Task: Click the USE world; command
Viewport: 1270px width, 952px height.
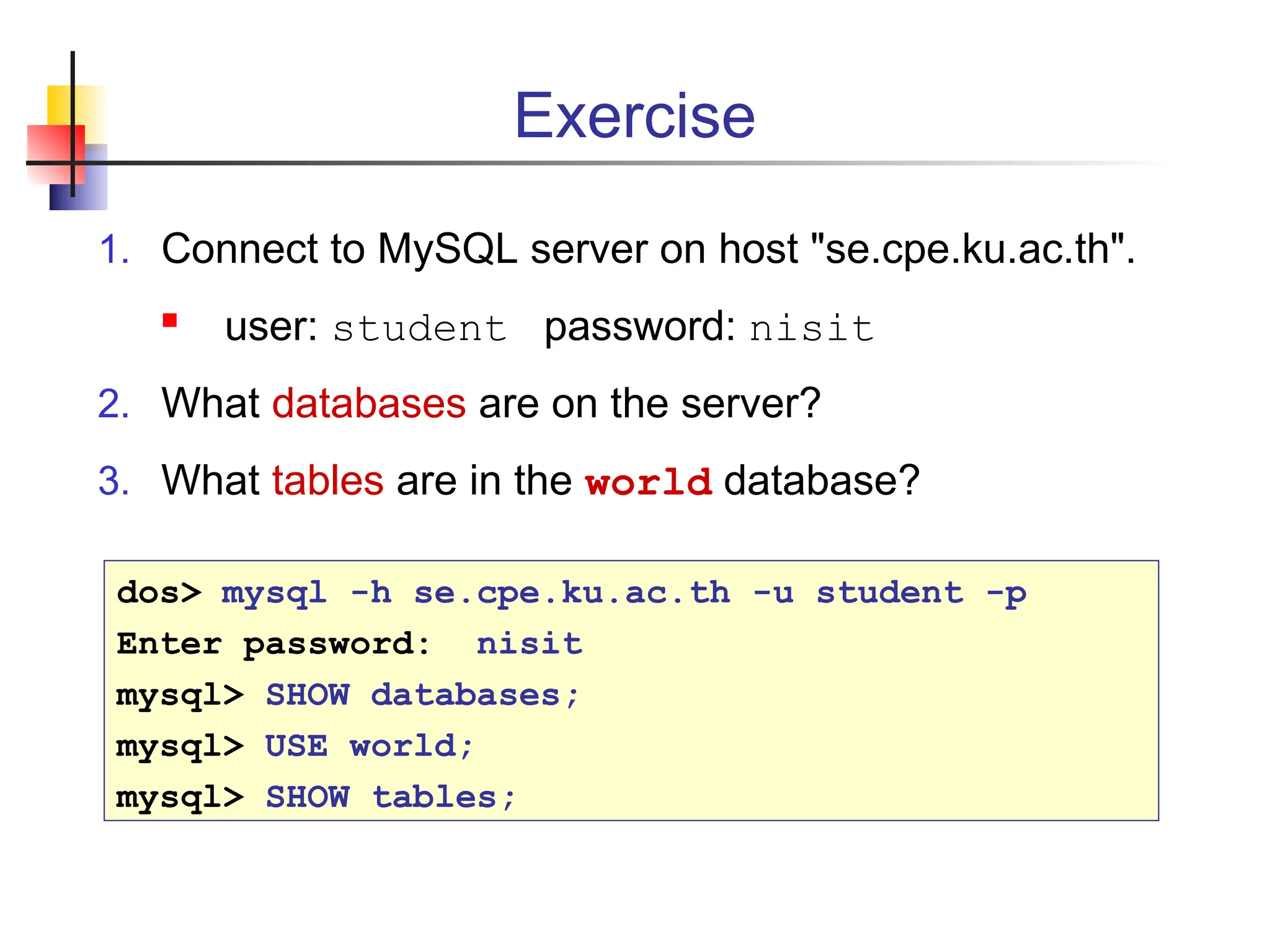Action: point(370,746)
